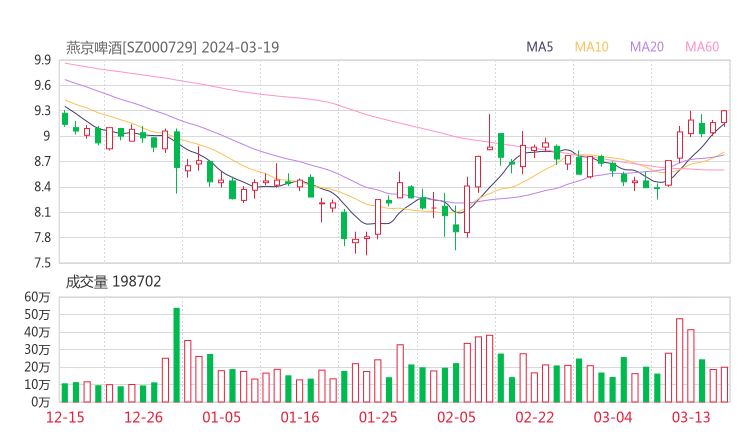Click the stock title 燕京啤酒[SZ000729]

131,47
